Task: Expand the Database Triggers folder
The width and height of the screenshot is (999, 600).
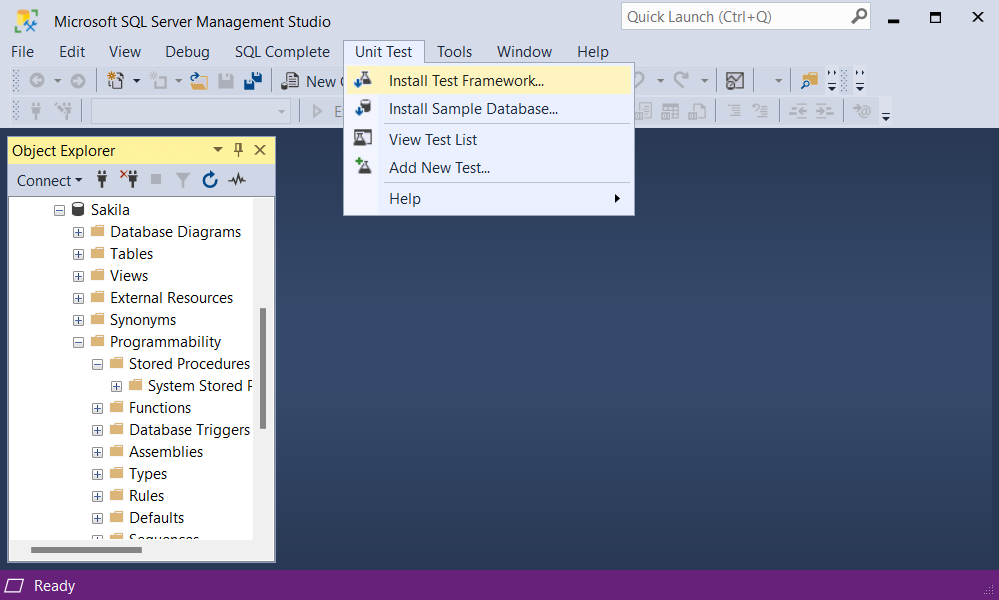Action: (x=97, y=431)
